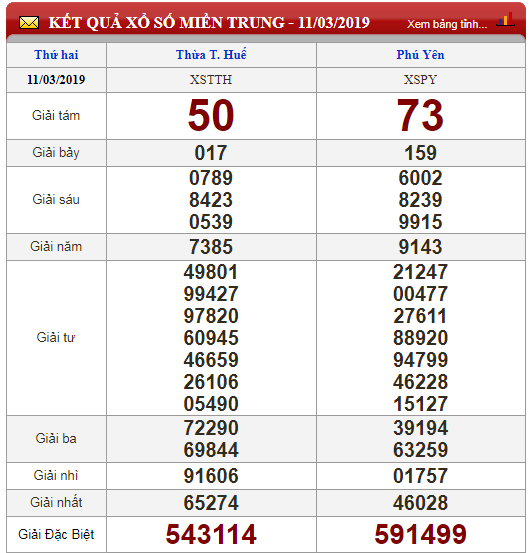529x553 pixels.
Task: Select the date cell '11/03/2019' in the table
Action: [56, 80]
